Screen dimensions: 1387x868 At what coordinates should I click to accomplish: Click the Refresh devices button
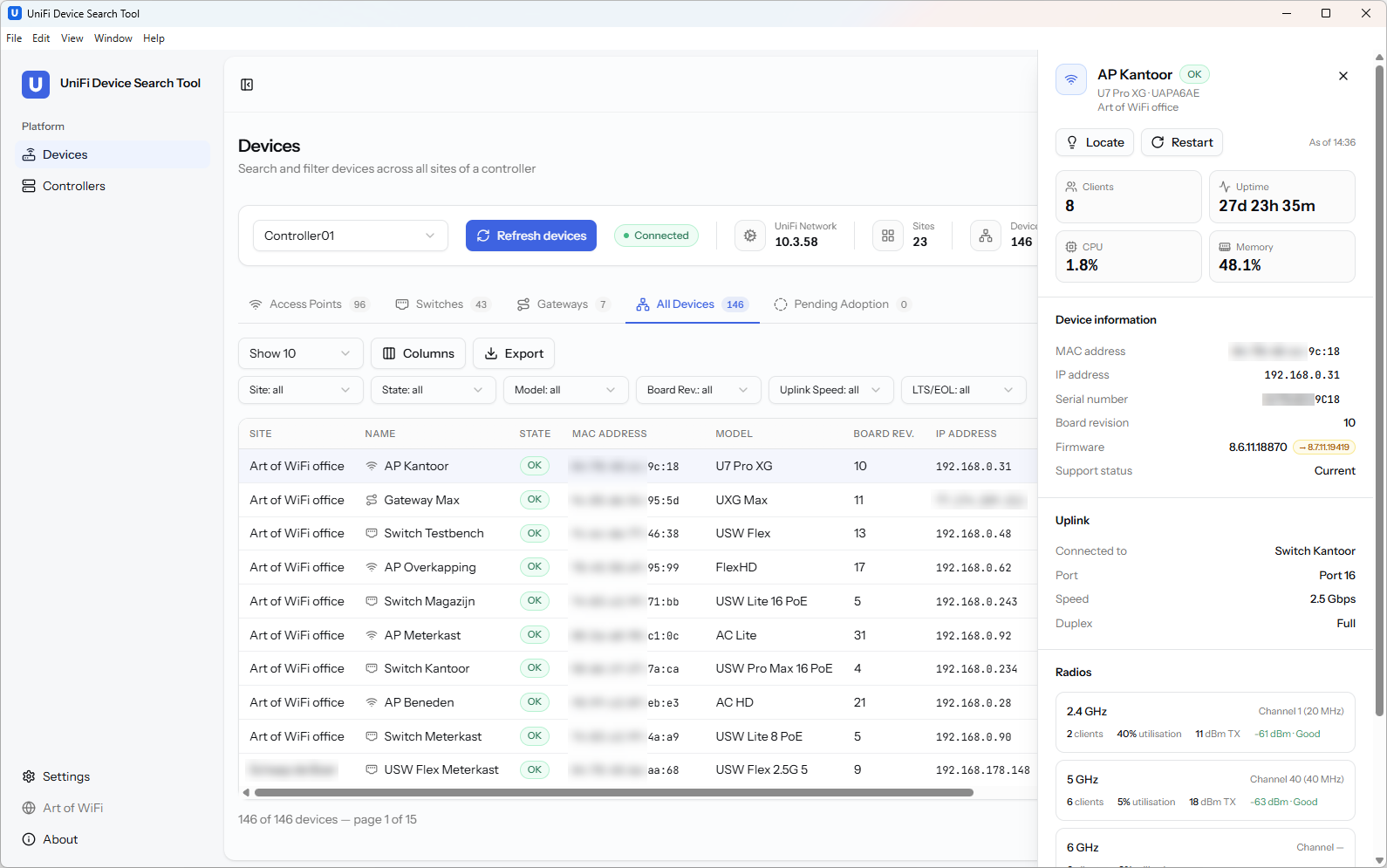click(531, 236)
